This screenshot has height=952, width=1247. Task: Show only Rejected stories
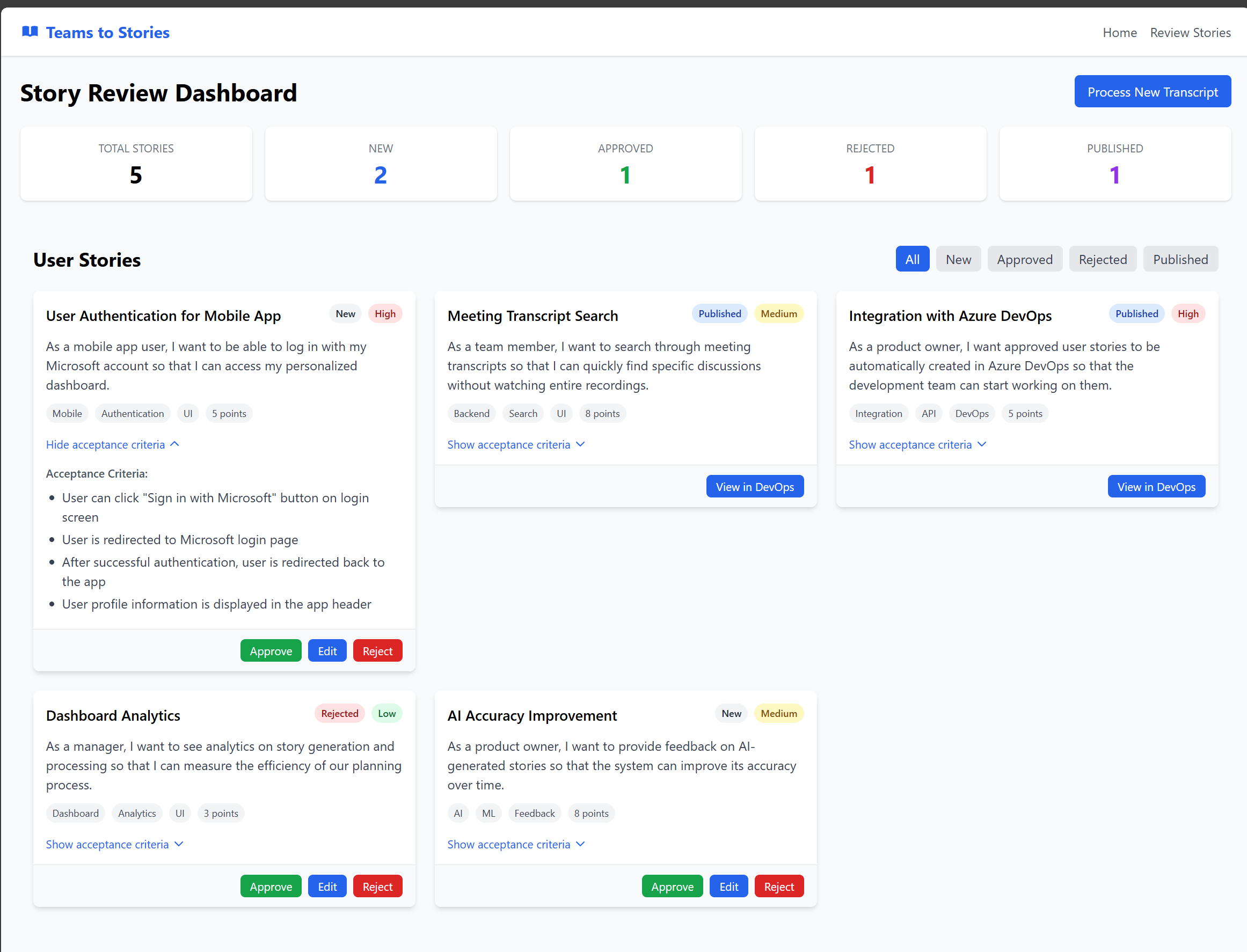pos(1102,260)
